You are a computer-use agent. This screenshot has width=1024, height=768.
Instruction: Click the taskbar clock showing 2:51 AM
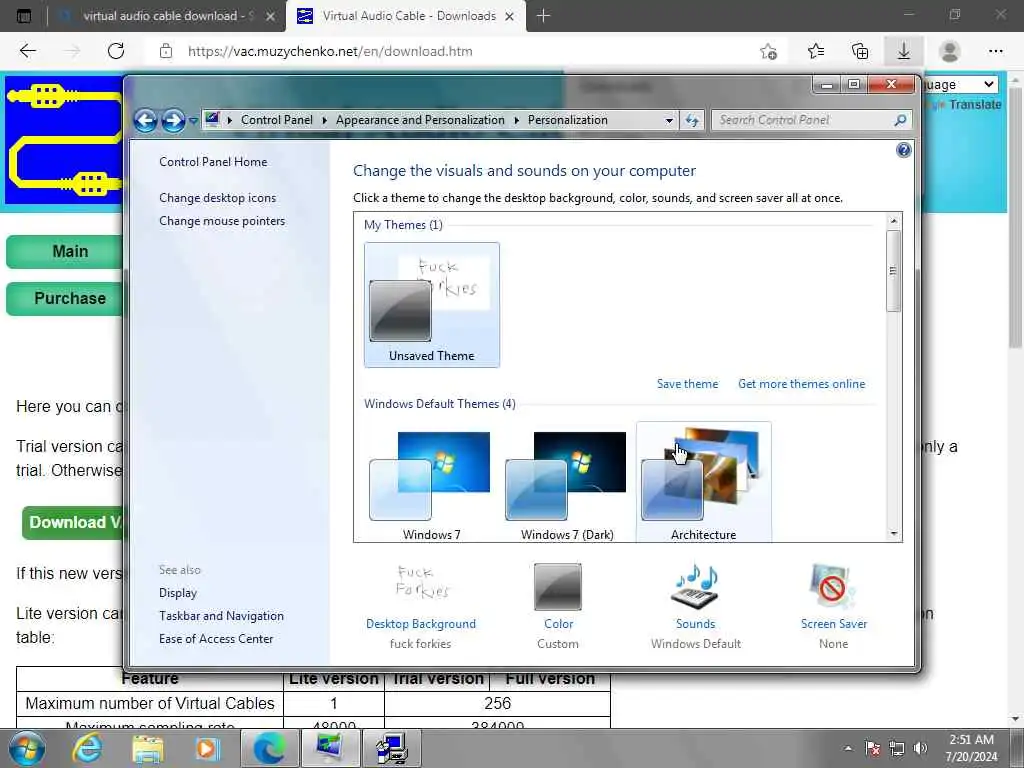click(x=972, y=748)
